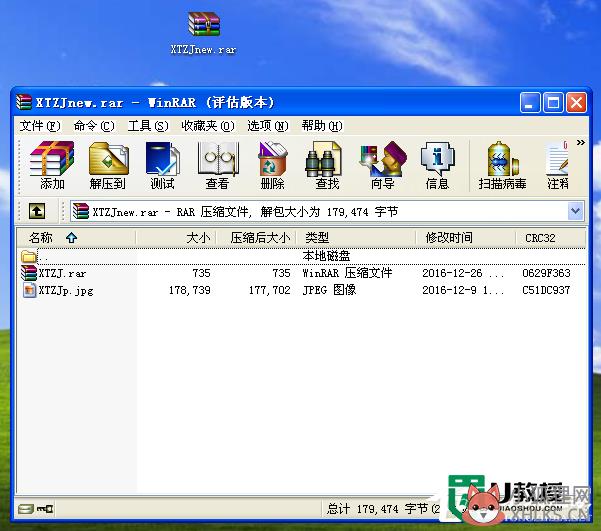Screen dimensions: 601x531
Task: Click the 注释 (Comment) toolbar icon
Action: click(x=558, y=165)
